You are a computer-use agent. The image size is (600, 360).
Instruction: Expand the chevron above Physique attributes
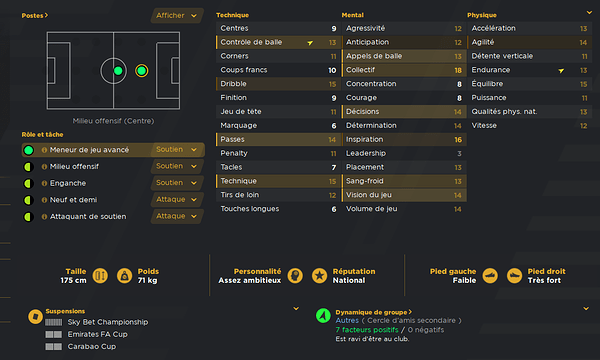(589, 13)
